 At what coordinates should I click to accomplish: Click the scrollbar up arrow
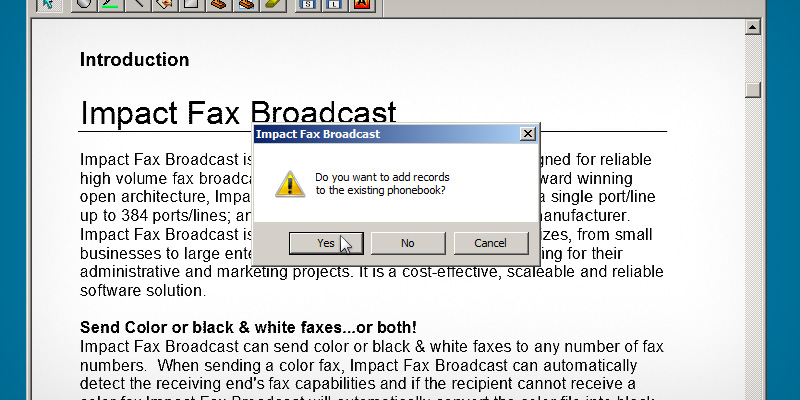coord(753,28)
